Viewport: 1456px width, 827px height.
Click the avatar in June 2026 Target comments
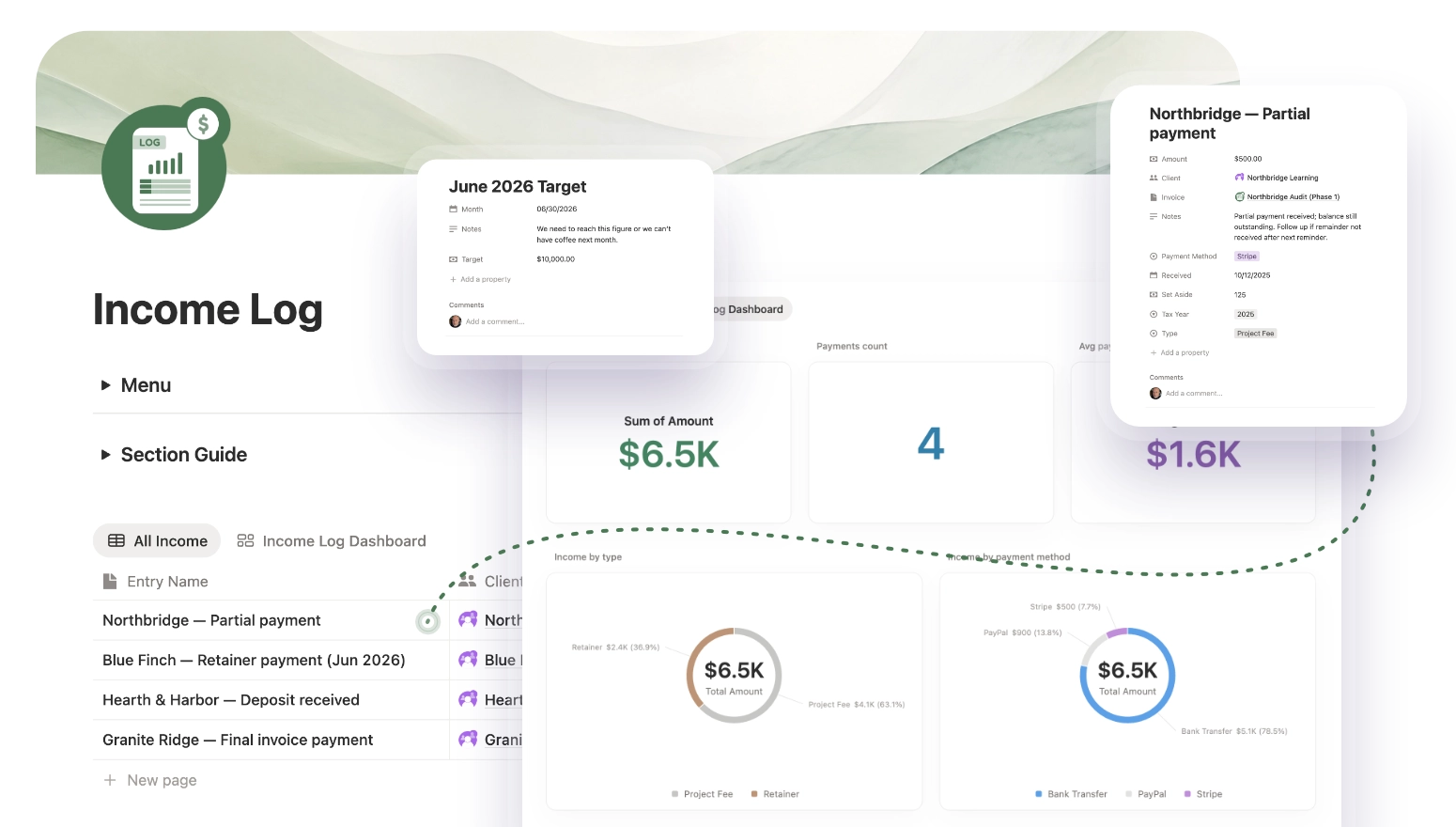456,321
